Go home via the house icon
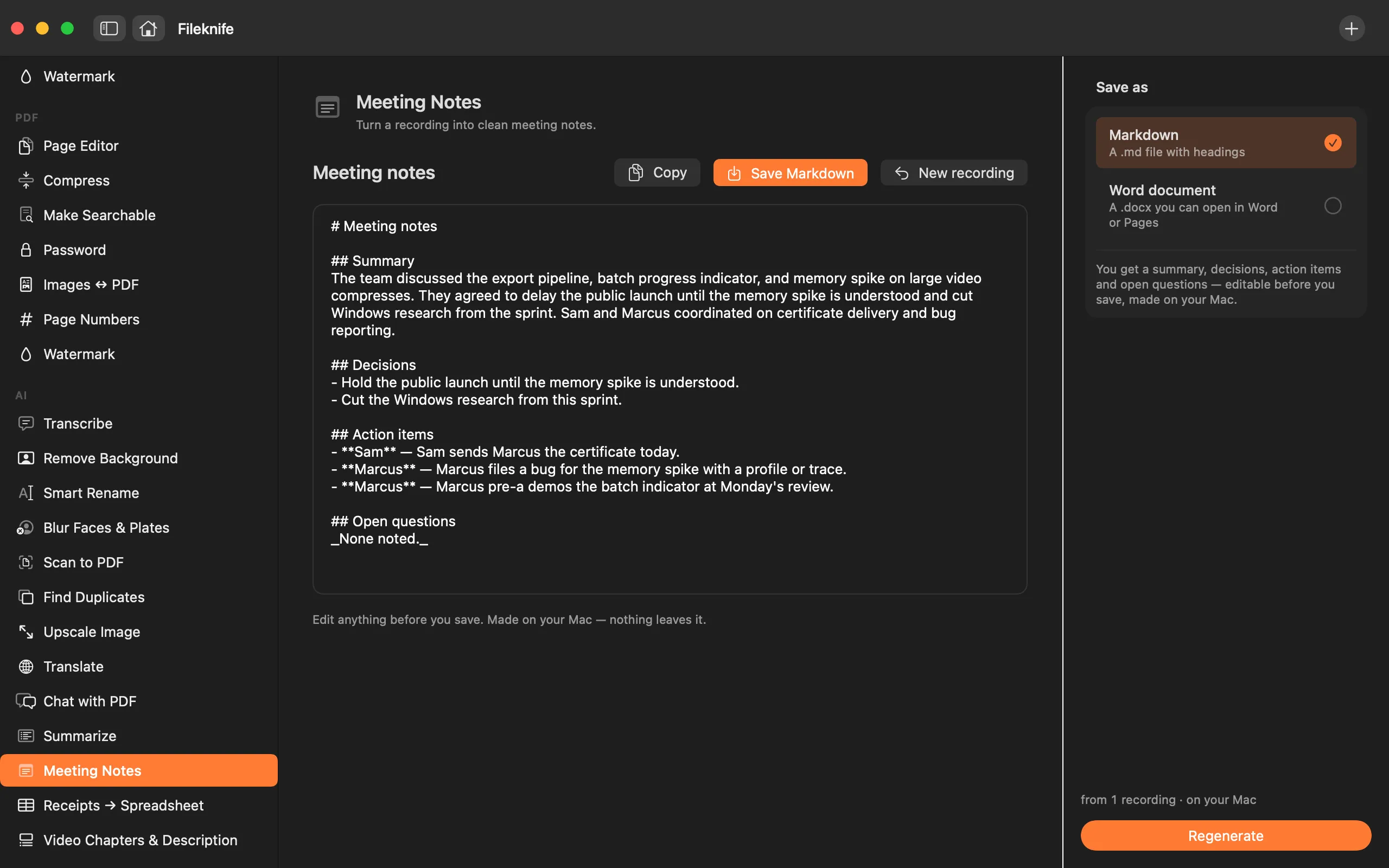Screen dimensions: 1389x868 (148, 28)
